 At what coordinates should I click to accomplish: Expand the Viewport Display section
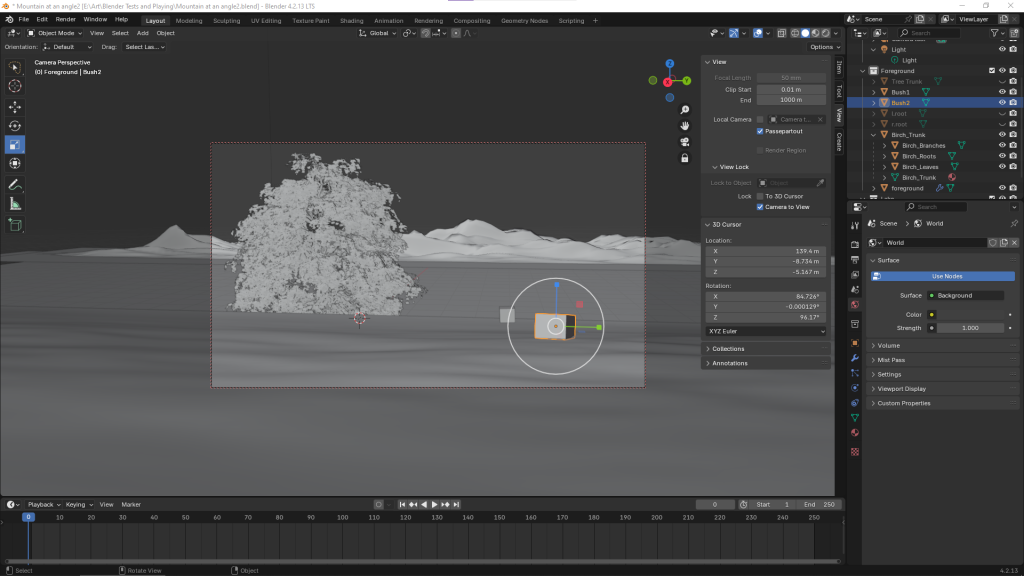(943, 389)
